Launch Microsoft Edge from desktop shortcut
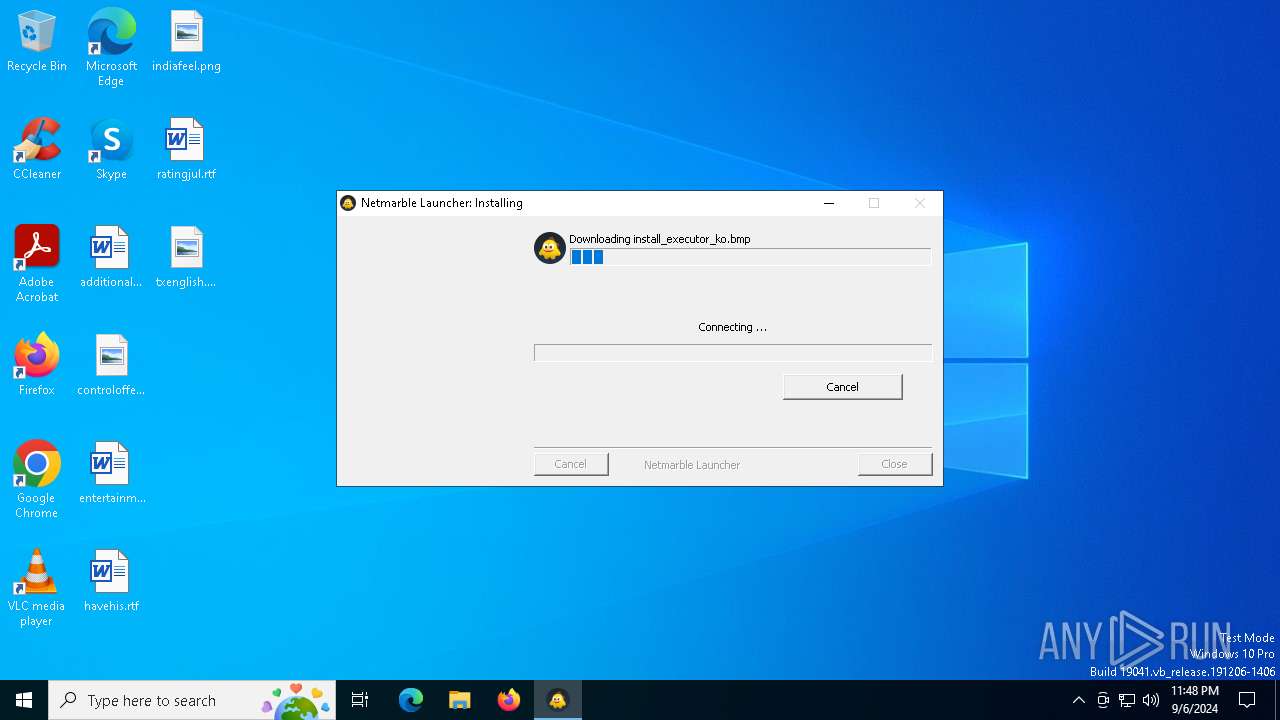The height and width of the screenshot is (720, 1280). coord(111,48)
